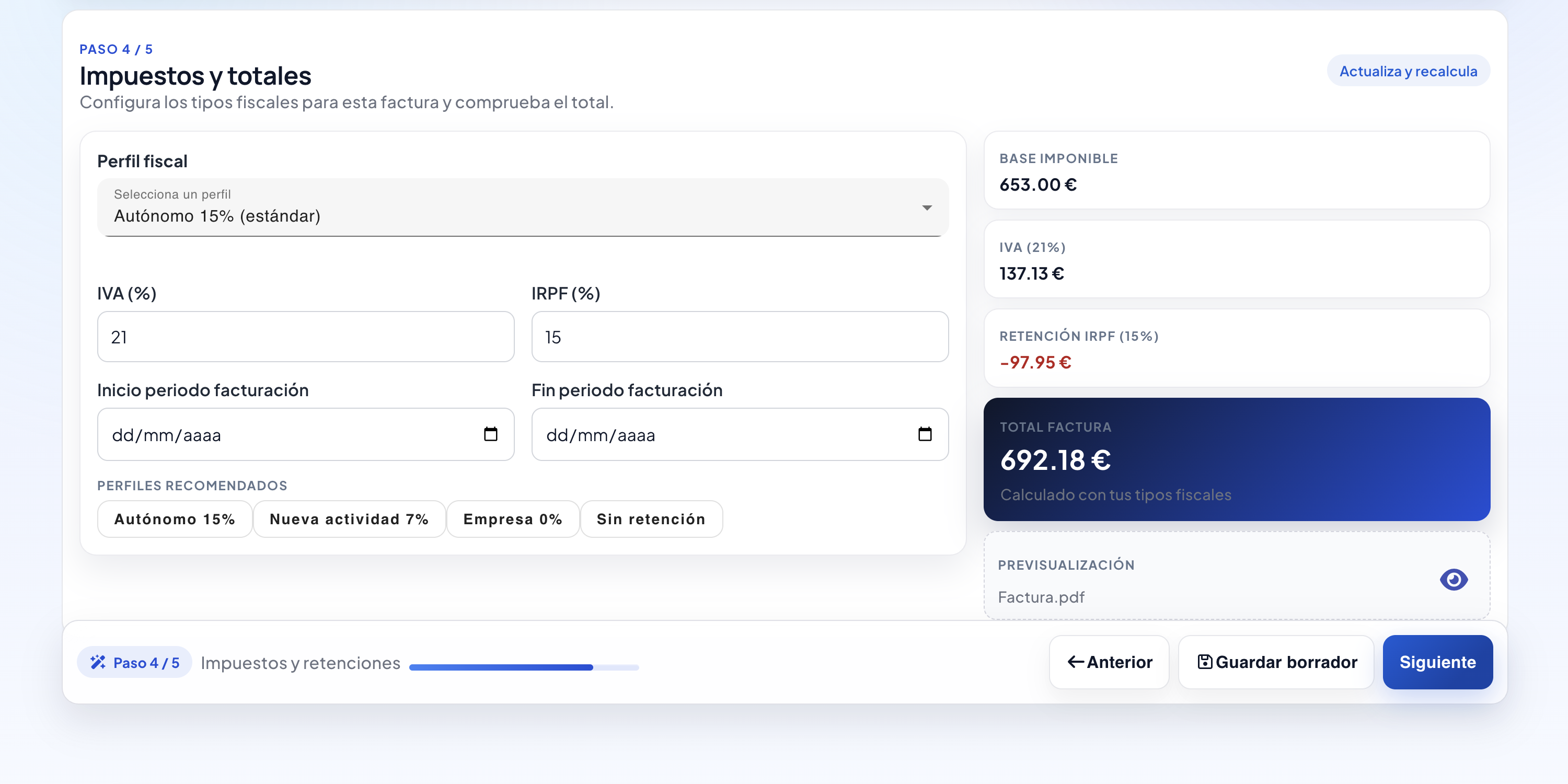The height and width of the screenshot is (784, 1568).
Task: Click inside the IVA (%) input field
Action: (304, 336)
